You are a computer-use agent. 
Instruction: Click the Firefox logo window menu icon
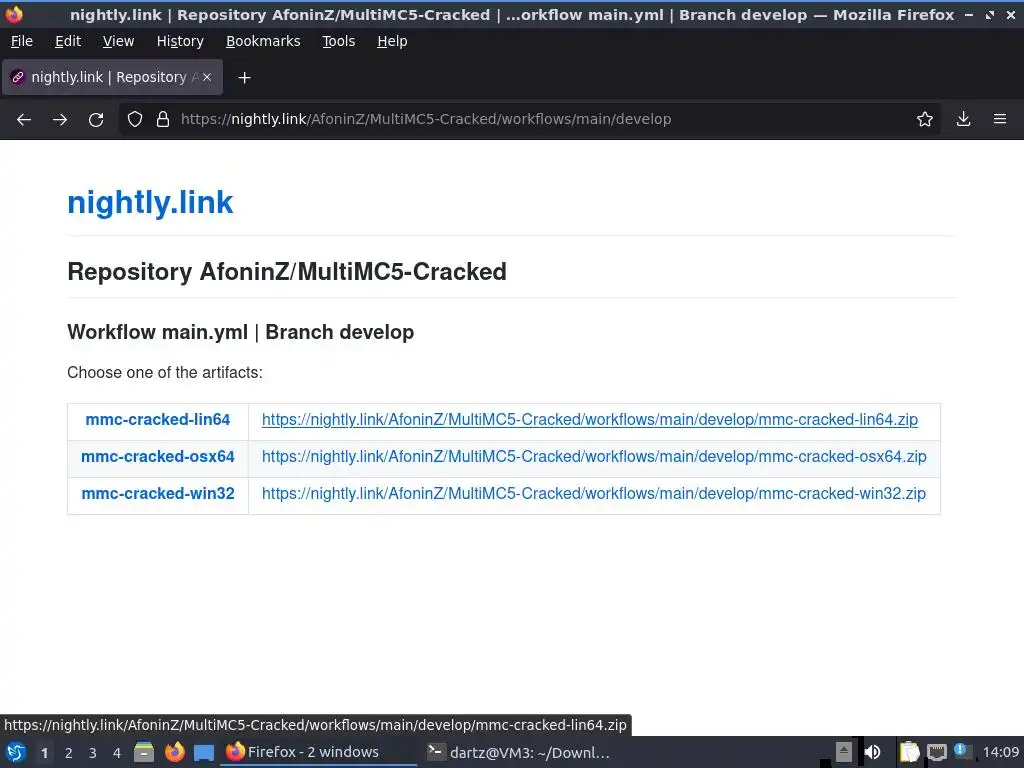14,14
